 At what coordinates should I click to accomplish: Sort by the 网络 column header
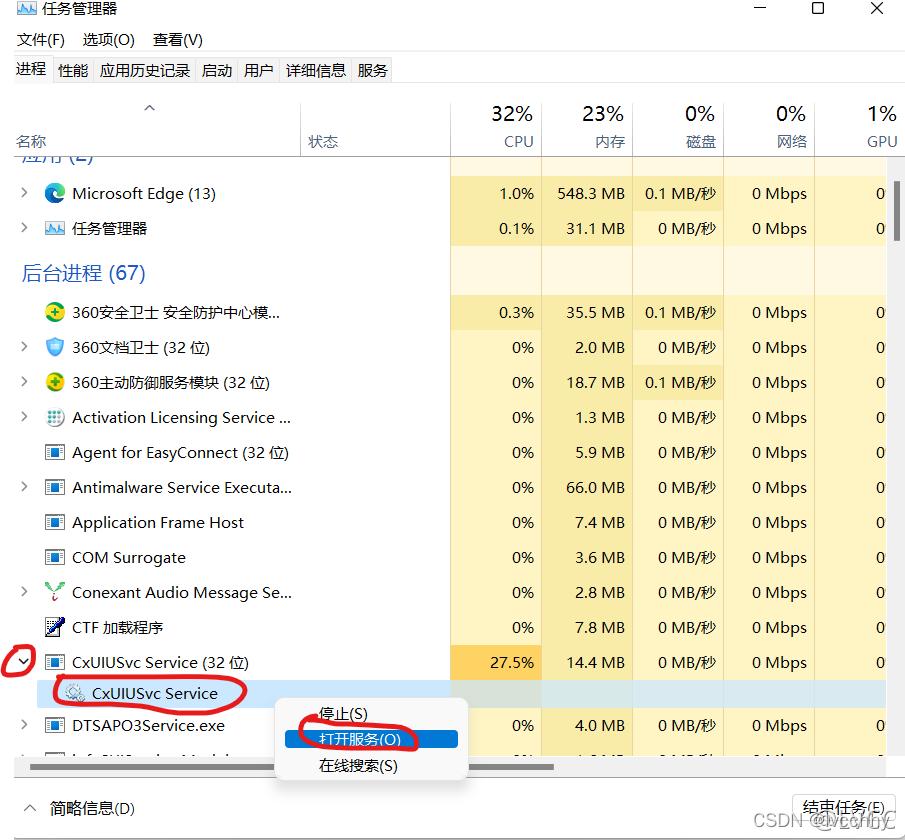pyautogui.click(x=769, y=128)
